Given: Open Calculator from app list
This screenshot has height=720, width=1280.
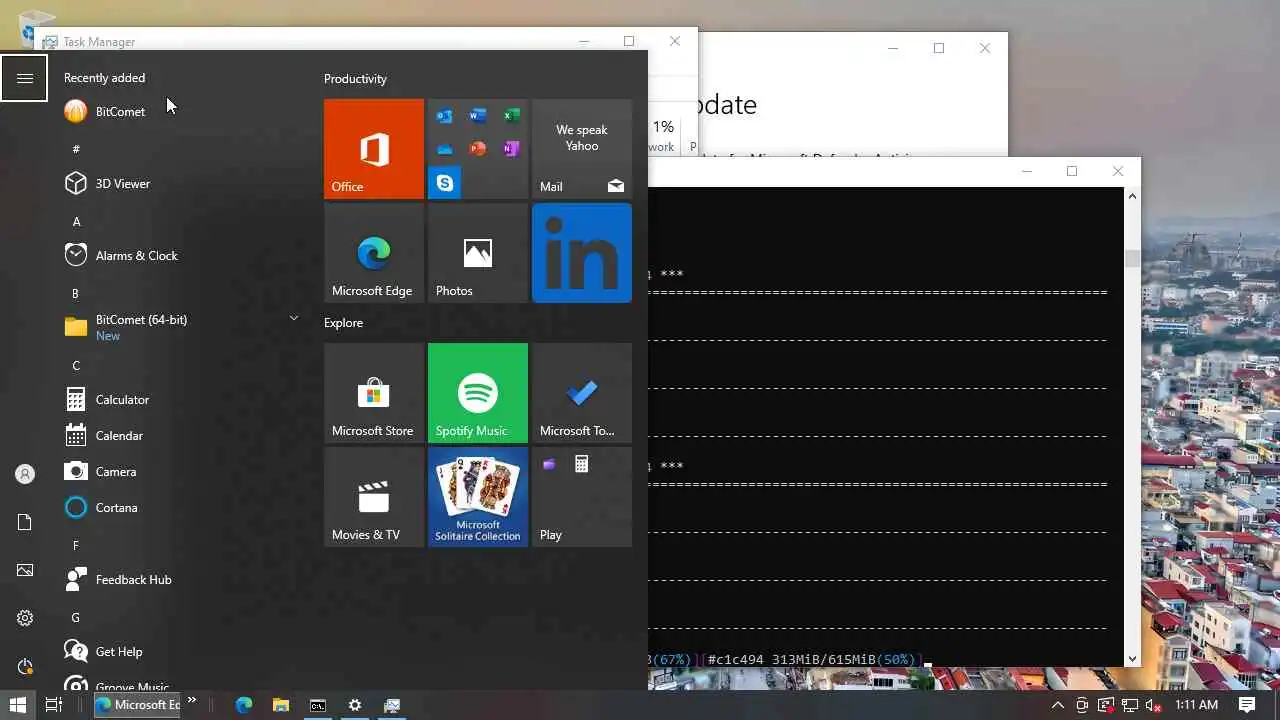Looking at the screenshot, I should coord(180,400).
